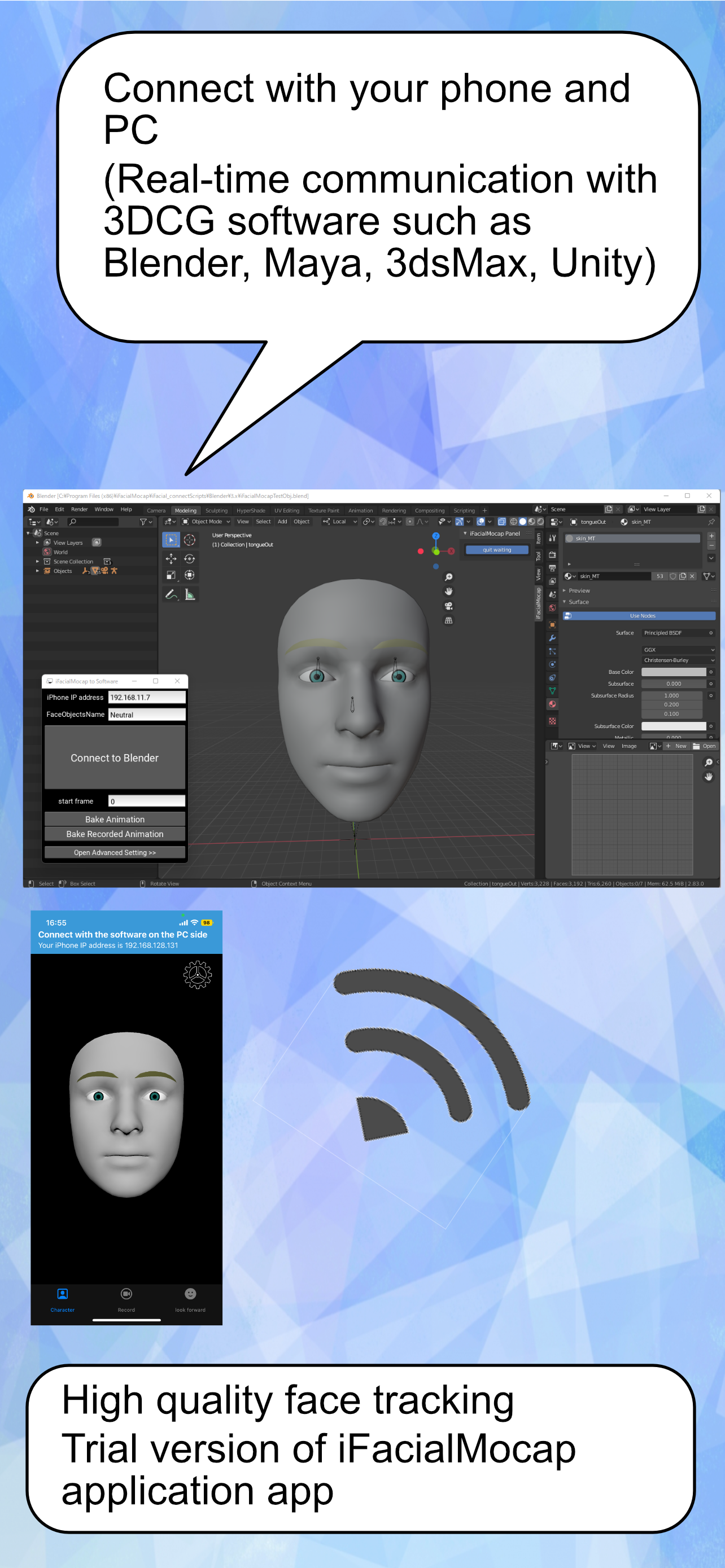Open Physics properties tab
Screen dimensions: 725x1568
552,665
